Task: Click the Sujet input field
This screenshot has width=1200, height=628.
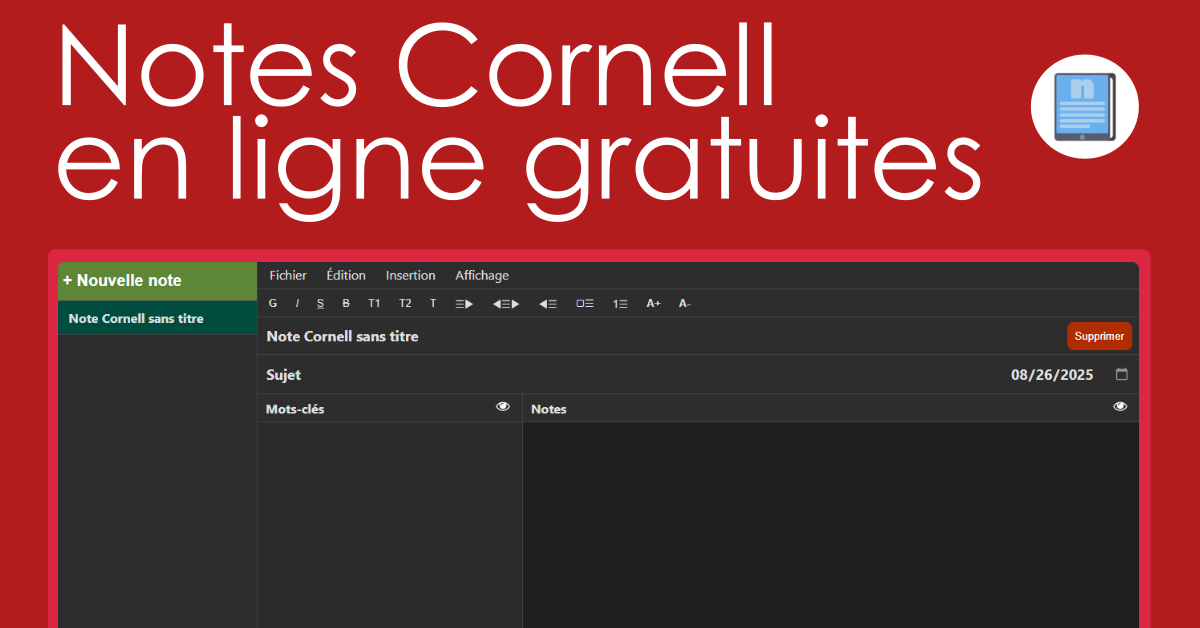Action: click(x=600, y=375)
